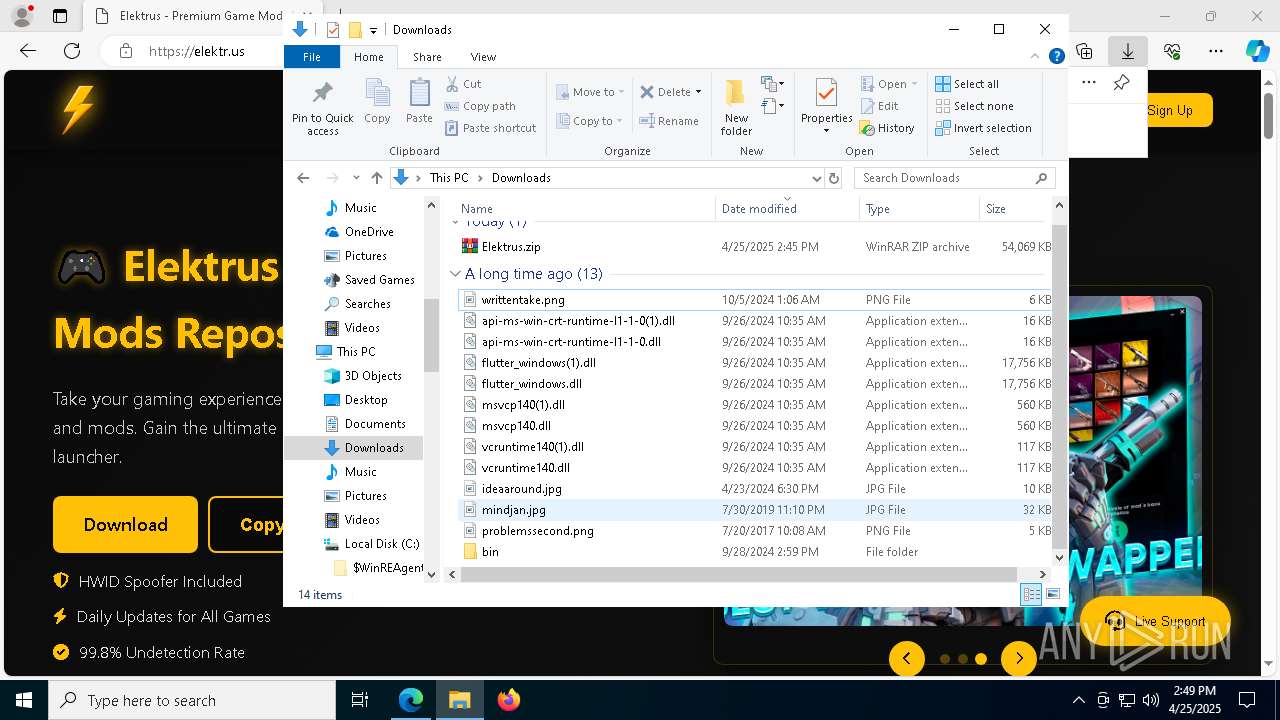The width and height of the screenshot is (1280, 720).
Task: Select the Home ribbon tab
Action: click(368, 57)
